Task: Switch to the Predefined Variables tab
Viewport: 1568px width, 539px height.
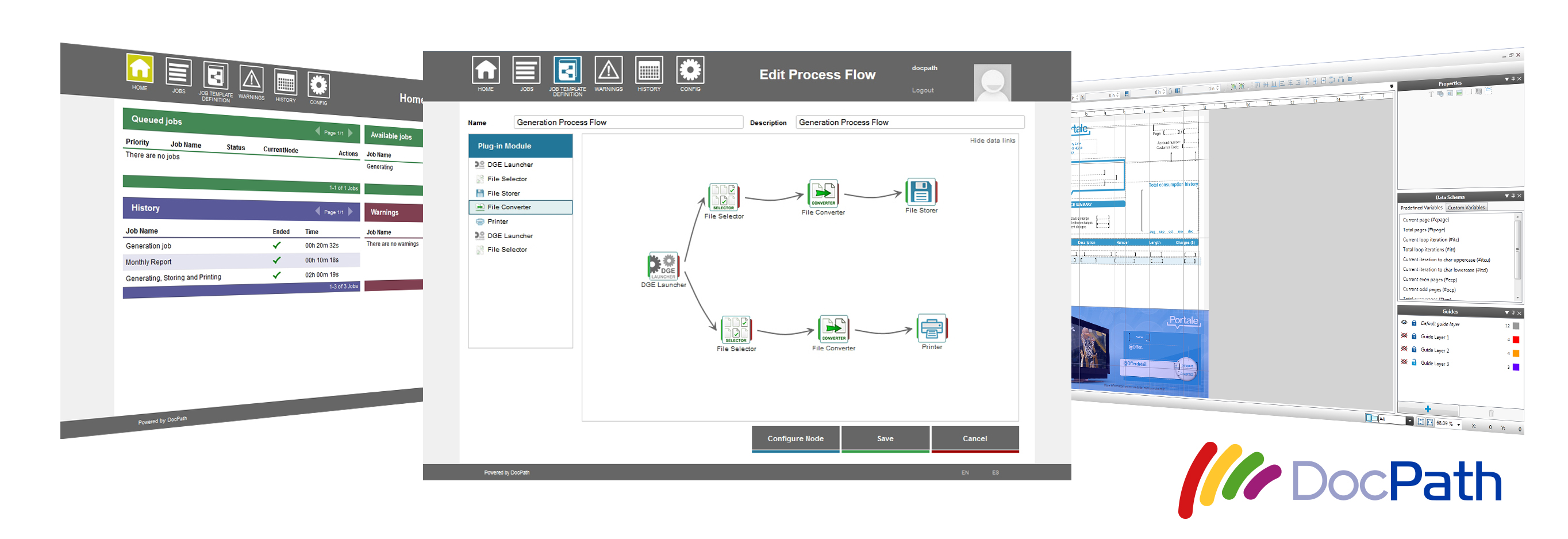Action: pyautogui.click(x=1421, y=208)
